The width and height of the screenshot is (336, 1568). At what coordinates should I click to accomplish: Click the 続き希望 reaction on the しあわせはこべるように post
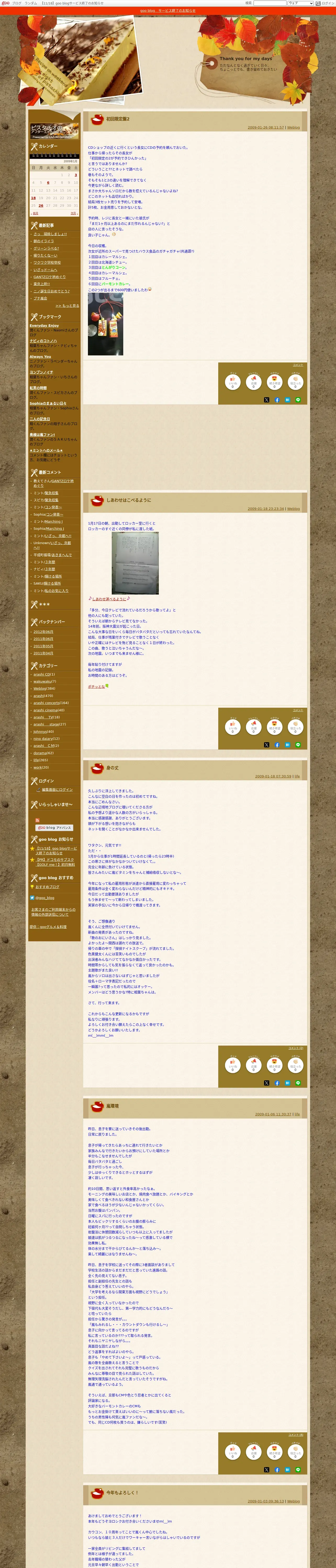275,727
